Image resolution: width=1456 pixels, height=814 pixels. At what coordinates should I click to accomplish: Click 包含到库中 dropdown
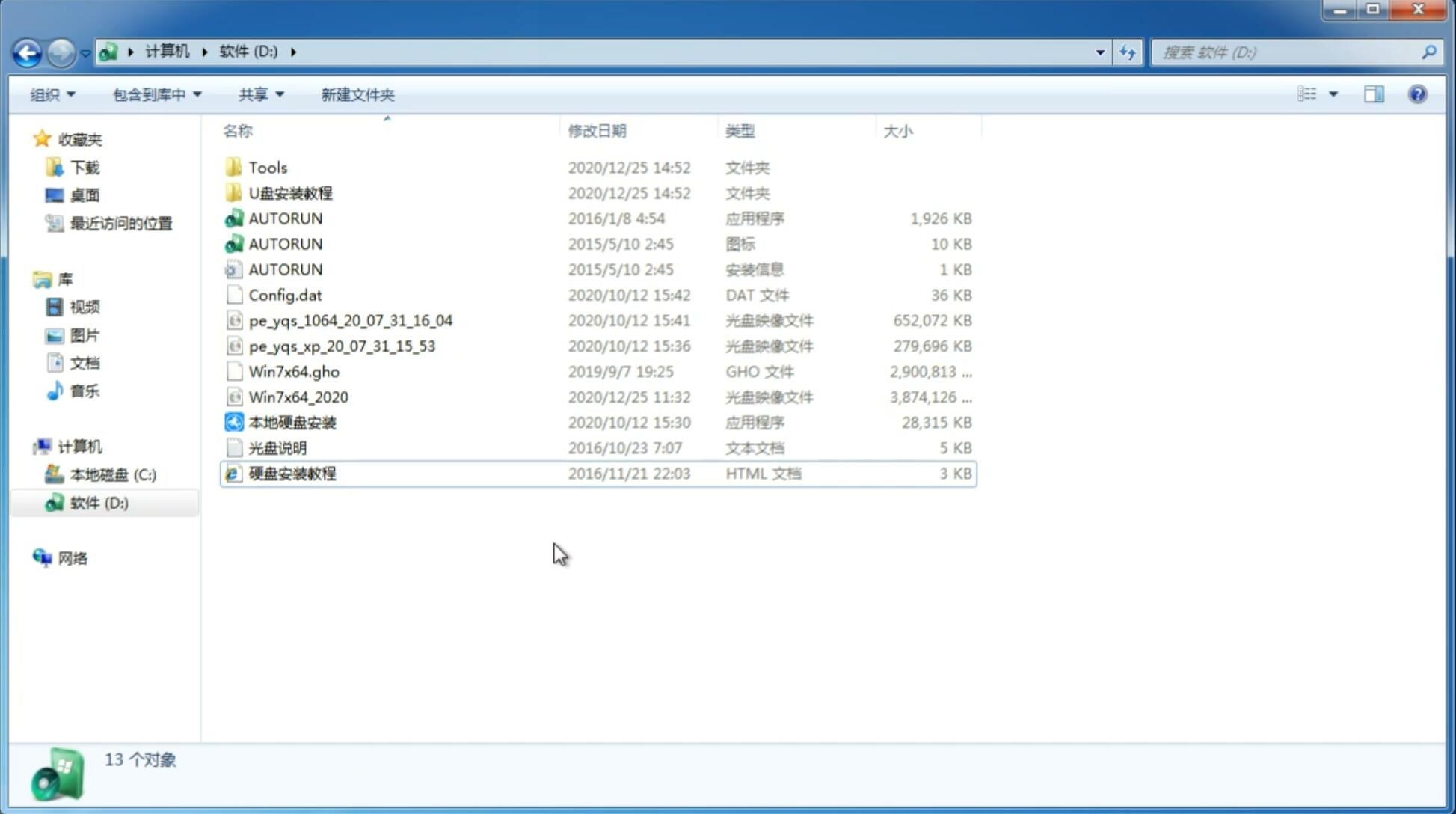(x=154, y=94)
